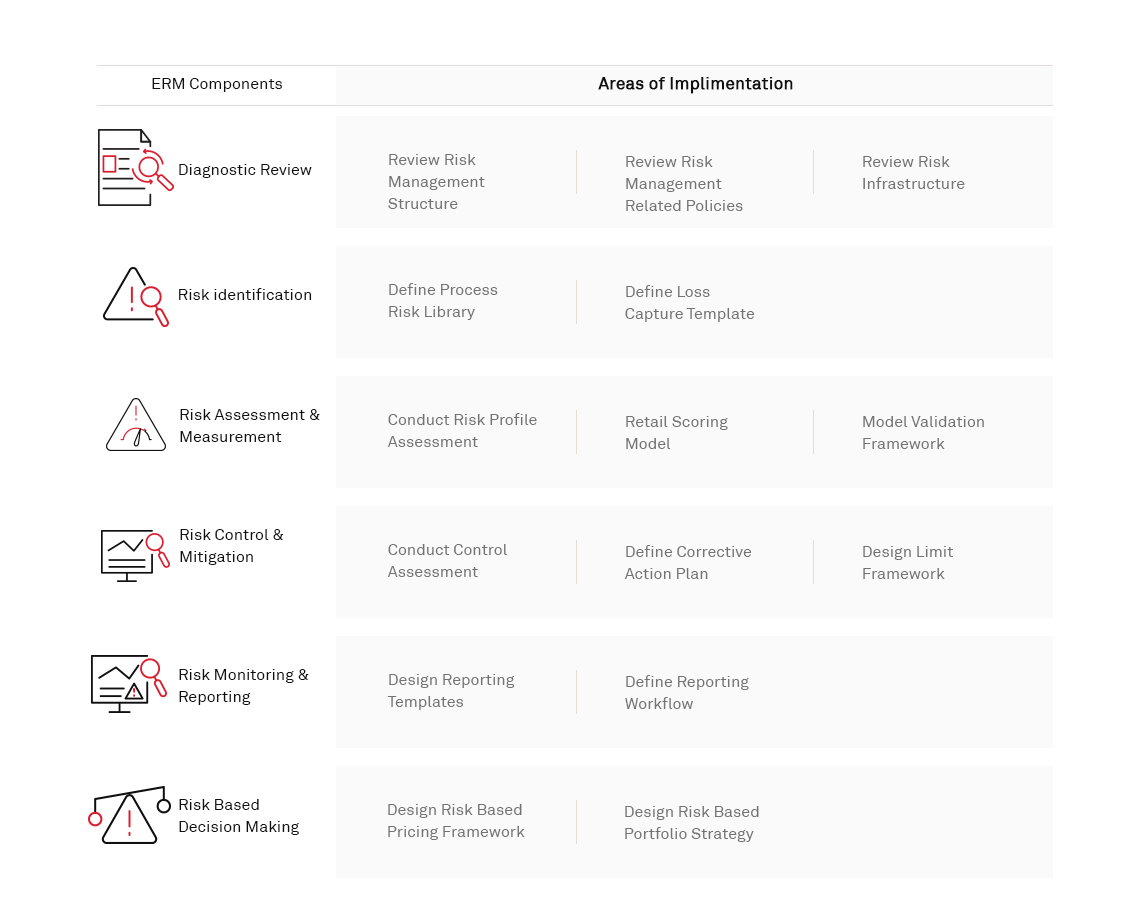Viewport: 1140px width, 924px height.
Task: Click Conduct Risk Profile Assessment
Action: click(x=462, y=431)
